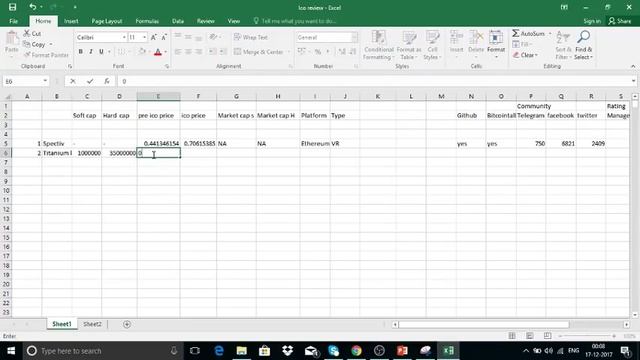
Task: Click the Insert Function fx button
Action: [x=107, y=81]
